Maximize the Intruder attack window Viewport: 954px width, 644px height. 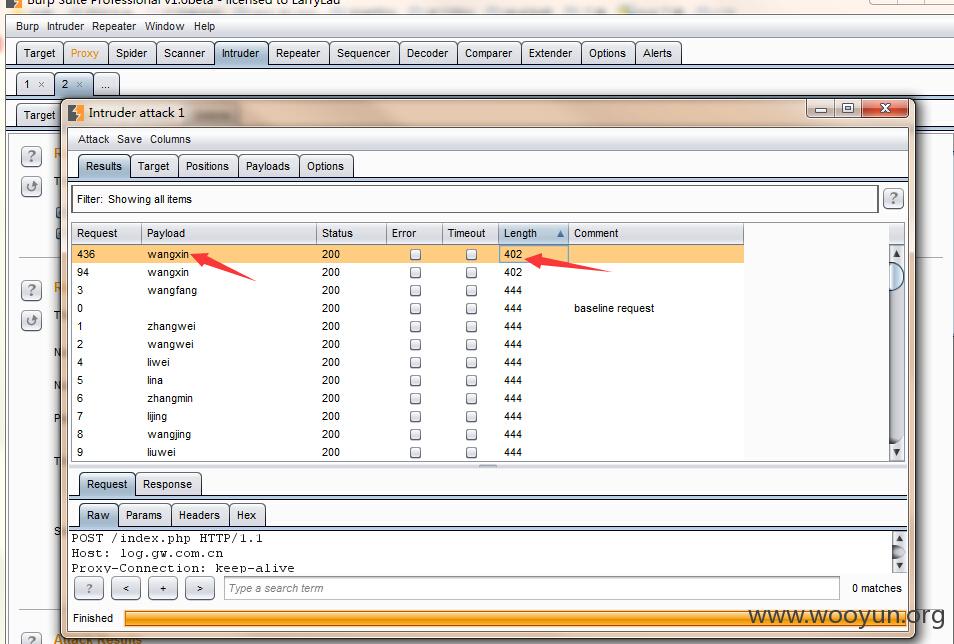click(x=848, y=108)
